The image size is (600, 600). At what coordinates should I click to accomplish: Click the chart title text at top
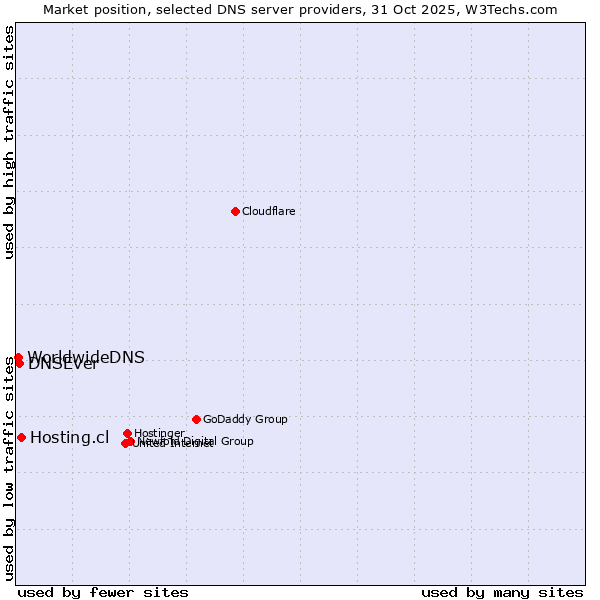(x=300, y=9)
